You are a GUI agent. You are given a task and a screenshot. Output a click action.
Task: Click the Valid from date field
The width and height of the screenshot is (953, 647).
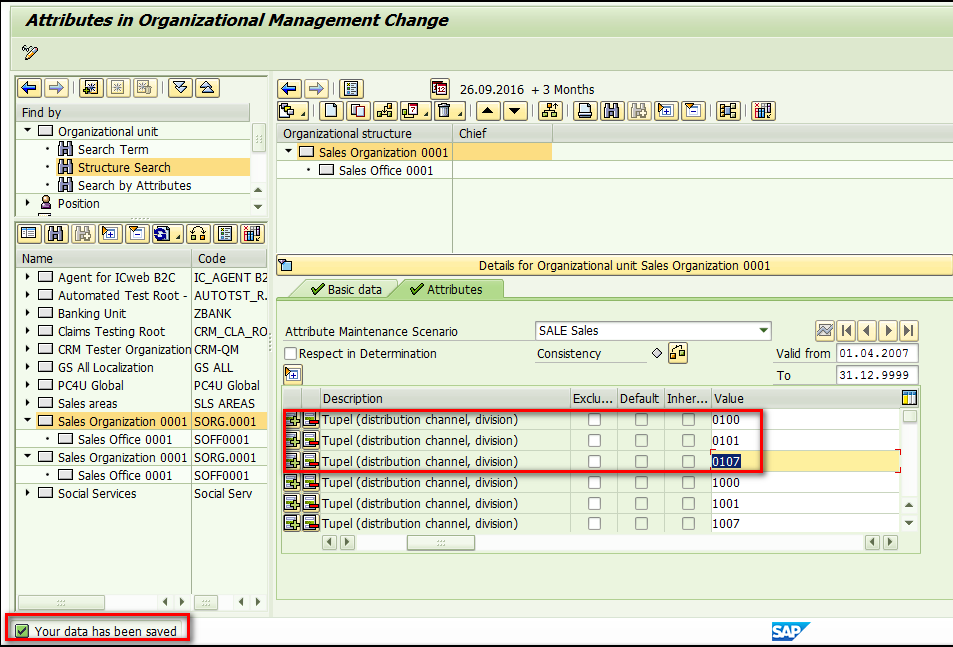tap(876, 354)
